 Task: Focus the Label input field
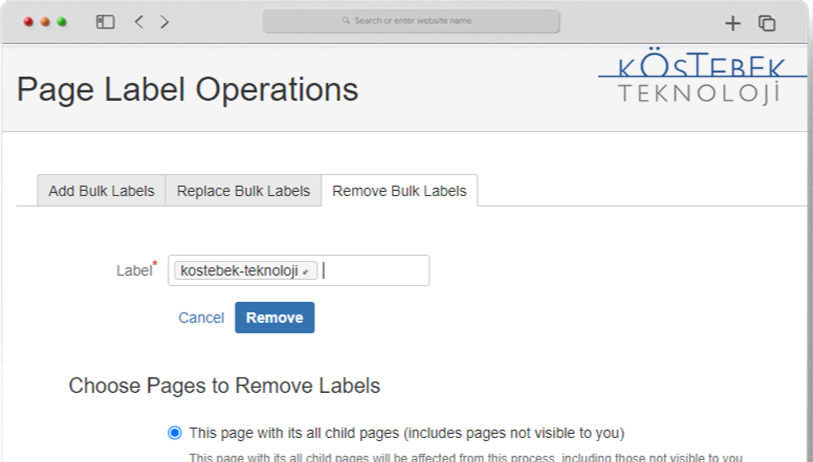tap(375, 270)
